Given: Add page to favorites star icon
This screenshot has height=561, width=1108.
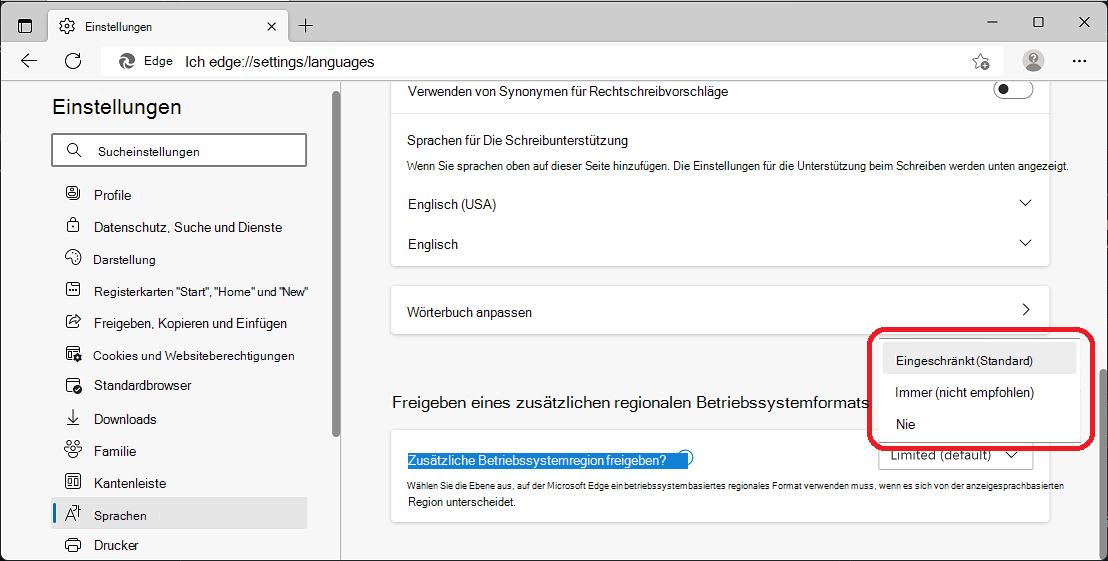Looking at the screenshot, I should 980,61.
